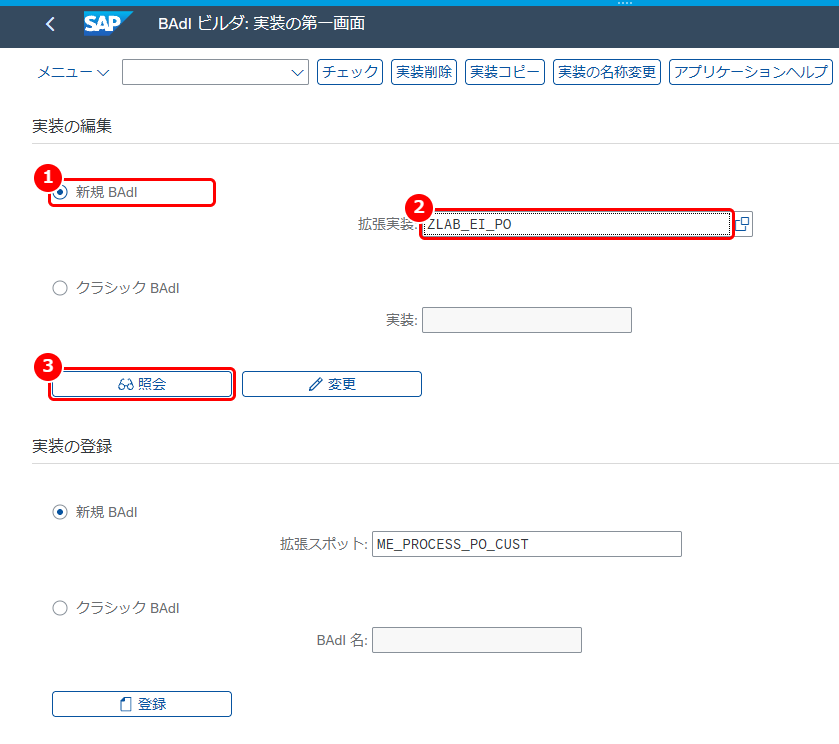Click the 実装 input field
This screenshot has height=744, width=839.
pyautogui.click(x=527, y=320)
